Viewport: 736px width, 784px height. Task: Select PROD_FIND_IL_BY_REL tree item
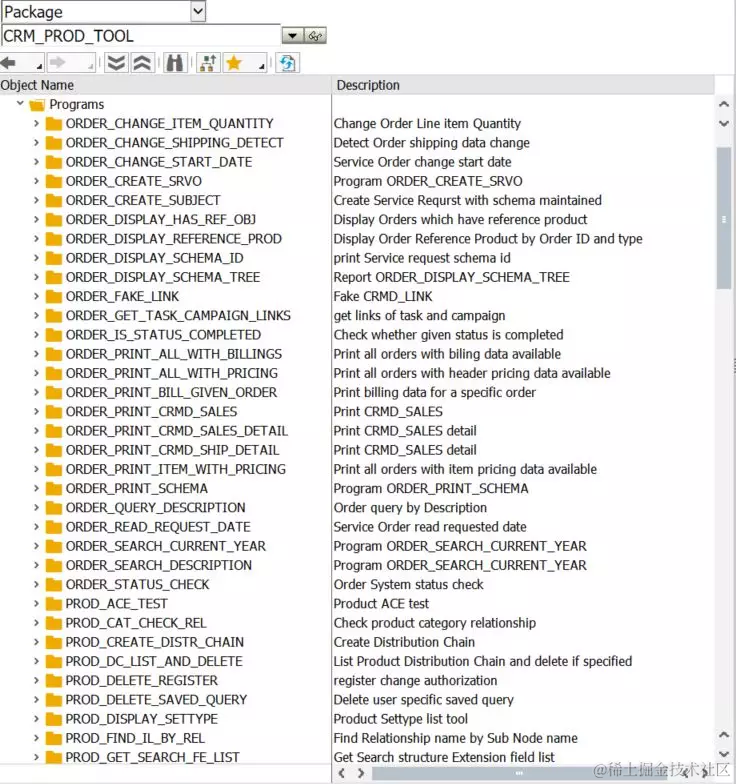(135, 738)
